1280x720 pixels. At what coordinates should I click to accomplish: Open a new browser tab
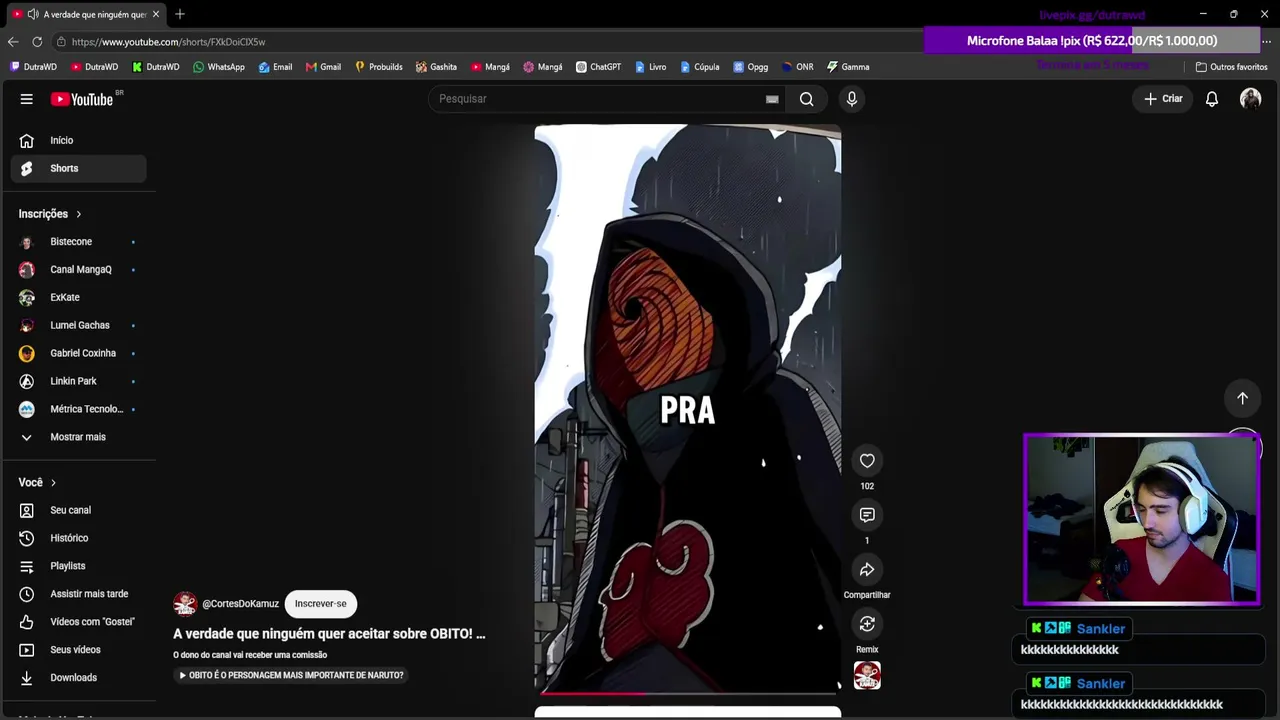click(180, 14)
